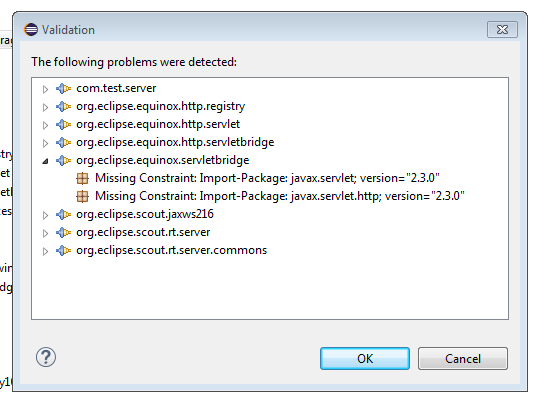The image size is (537, 403).
Task: Open the help question mark icon
Action: coord(46,357)
